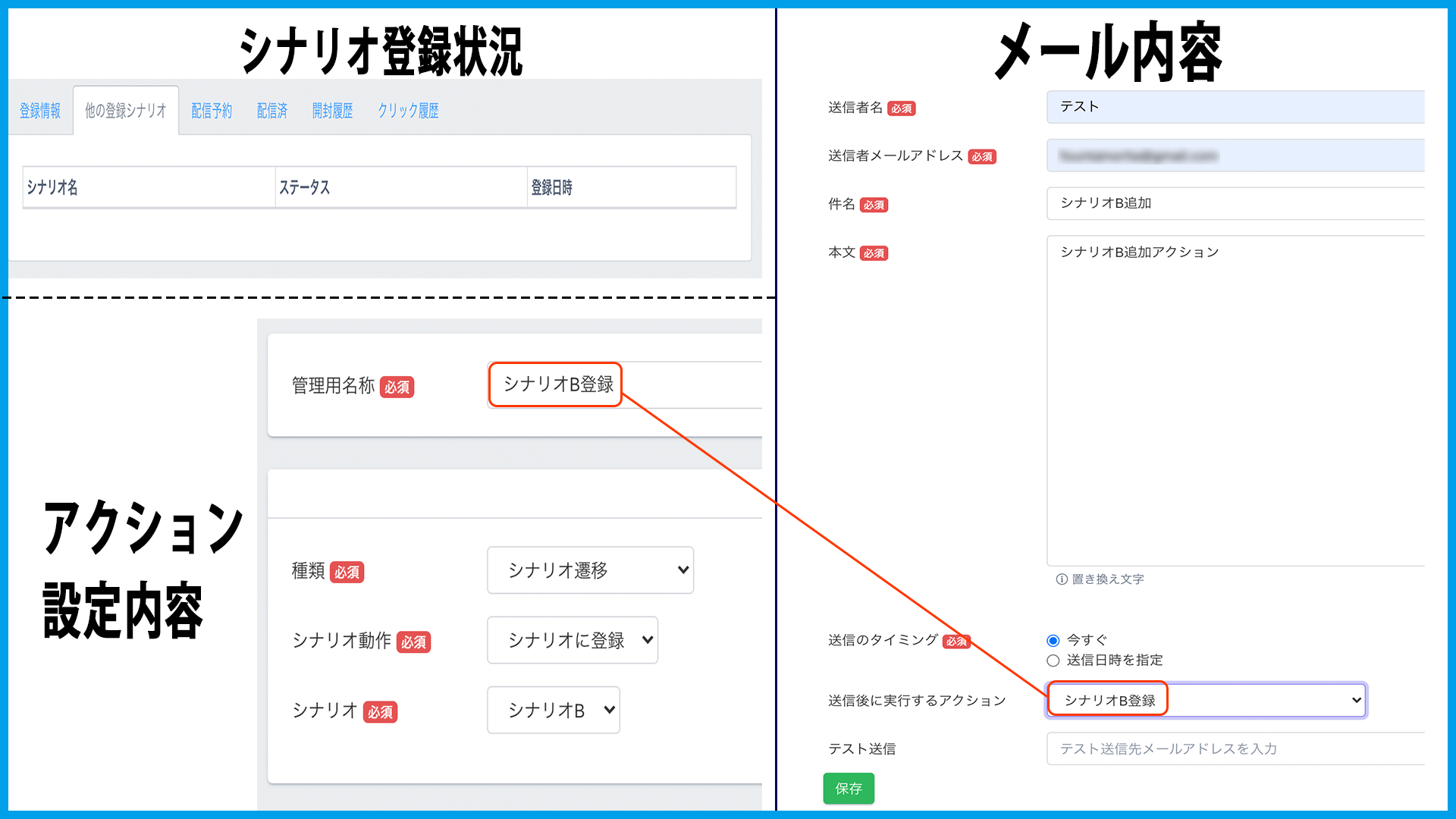Expand the 種類 dropdown showing シナリオ遷移

click(590, 570)
